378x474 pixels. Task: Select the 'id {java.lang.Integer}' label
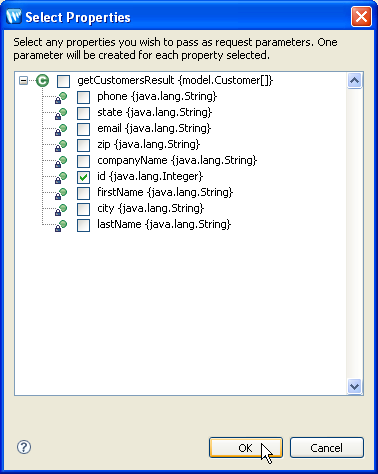[x=150, y=176]
